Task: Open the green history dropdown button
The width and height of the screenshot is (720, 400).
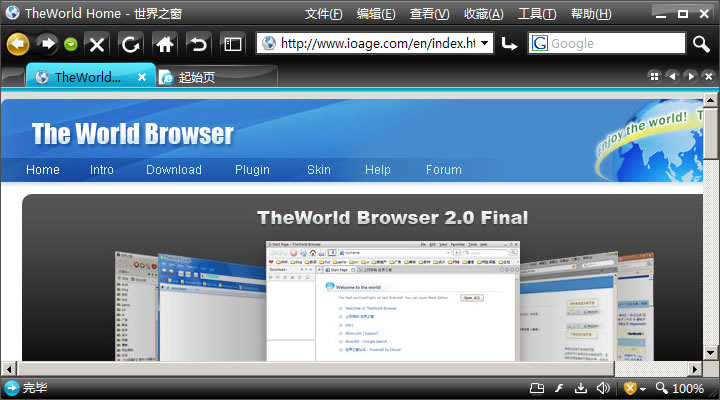Action: 71,44
